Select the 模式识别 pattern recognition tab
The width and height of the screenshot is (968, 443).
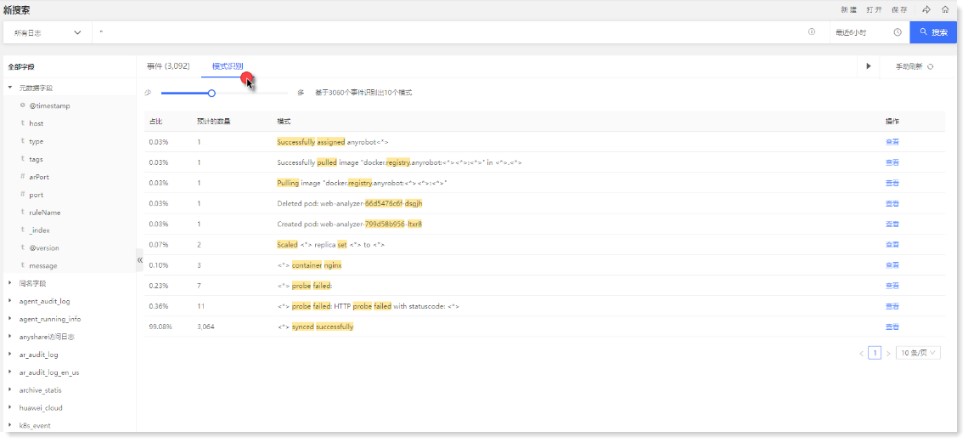point(227,66)
